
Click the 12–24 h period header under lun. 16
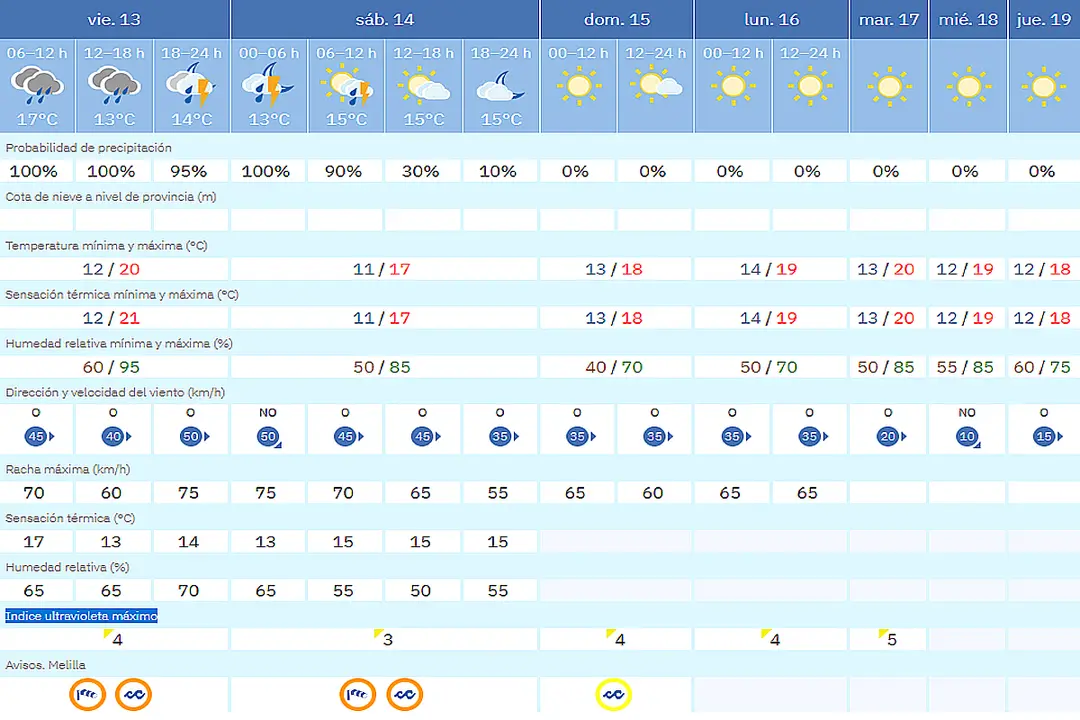coord(810,54)
